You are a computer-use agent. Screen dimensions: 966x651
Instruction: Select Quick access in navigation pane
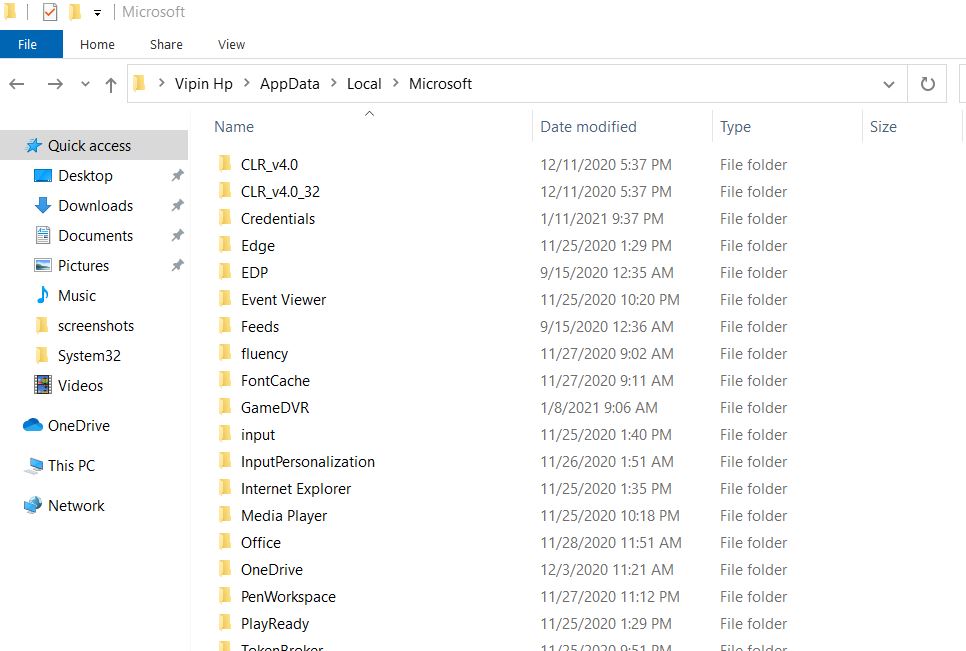point(94,145)
